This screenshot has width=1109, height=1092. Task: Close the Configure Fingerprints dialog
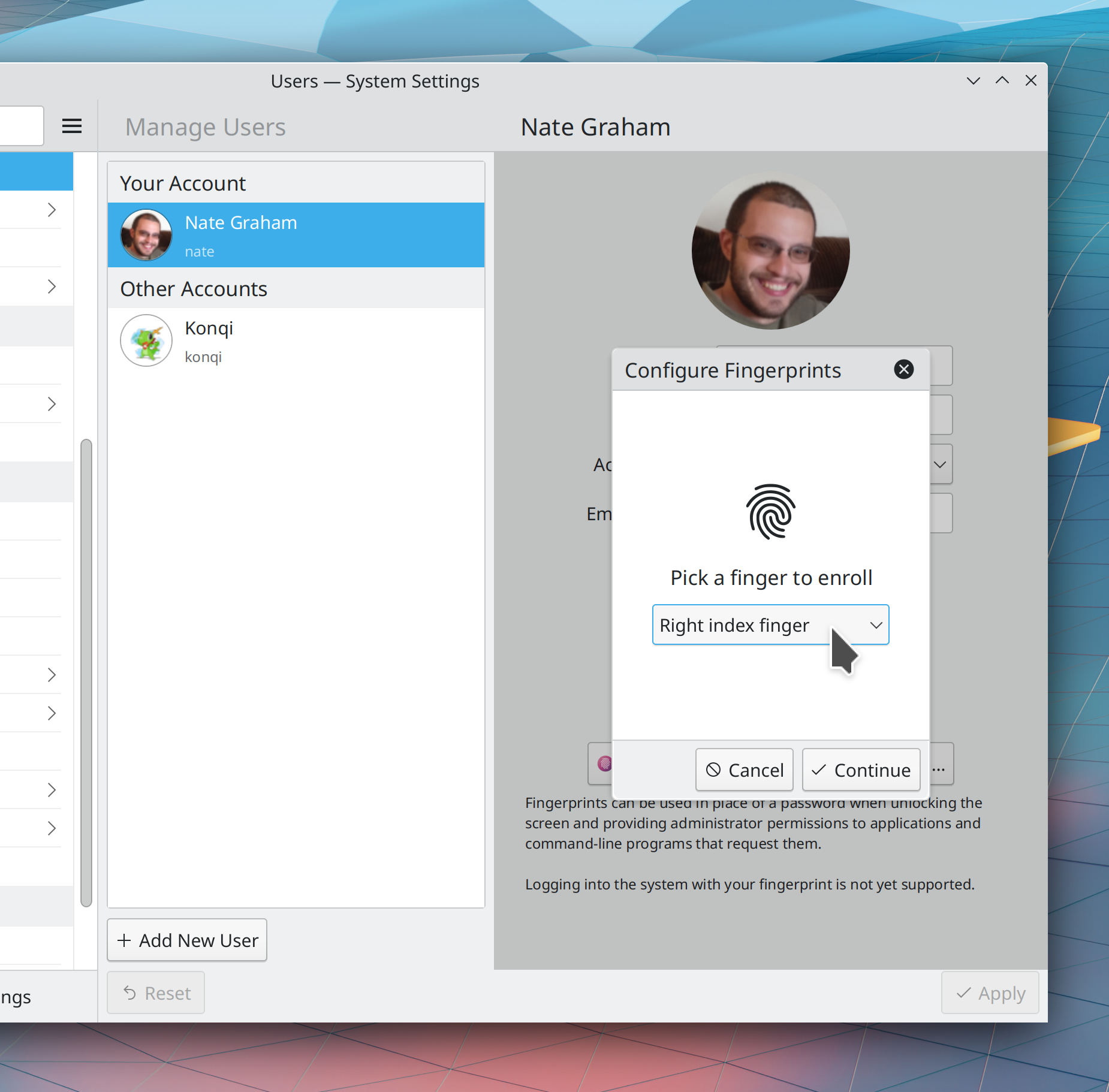pyautogui.click(x=903, y=369)
